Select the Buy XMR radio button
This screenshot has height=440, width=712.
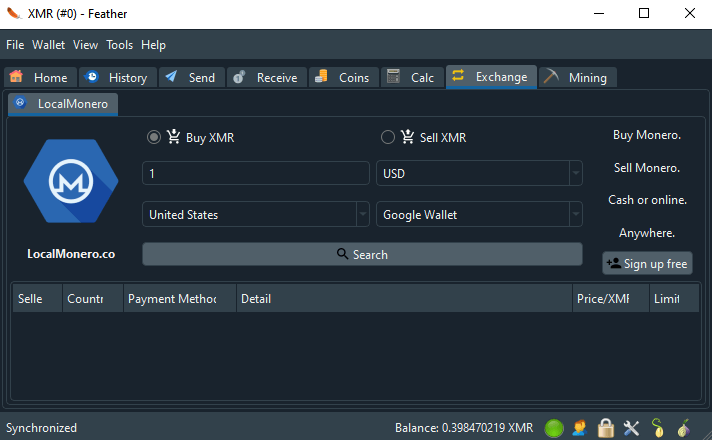coord(154,138)
